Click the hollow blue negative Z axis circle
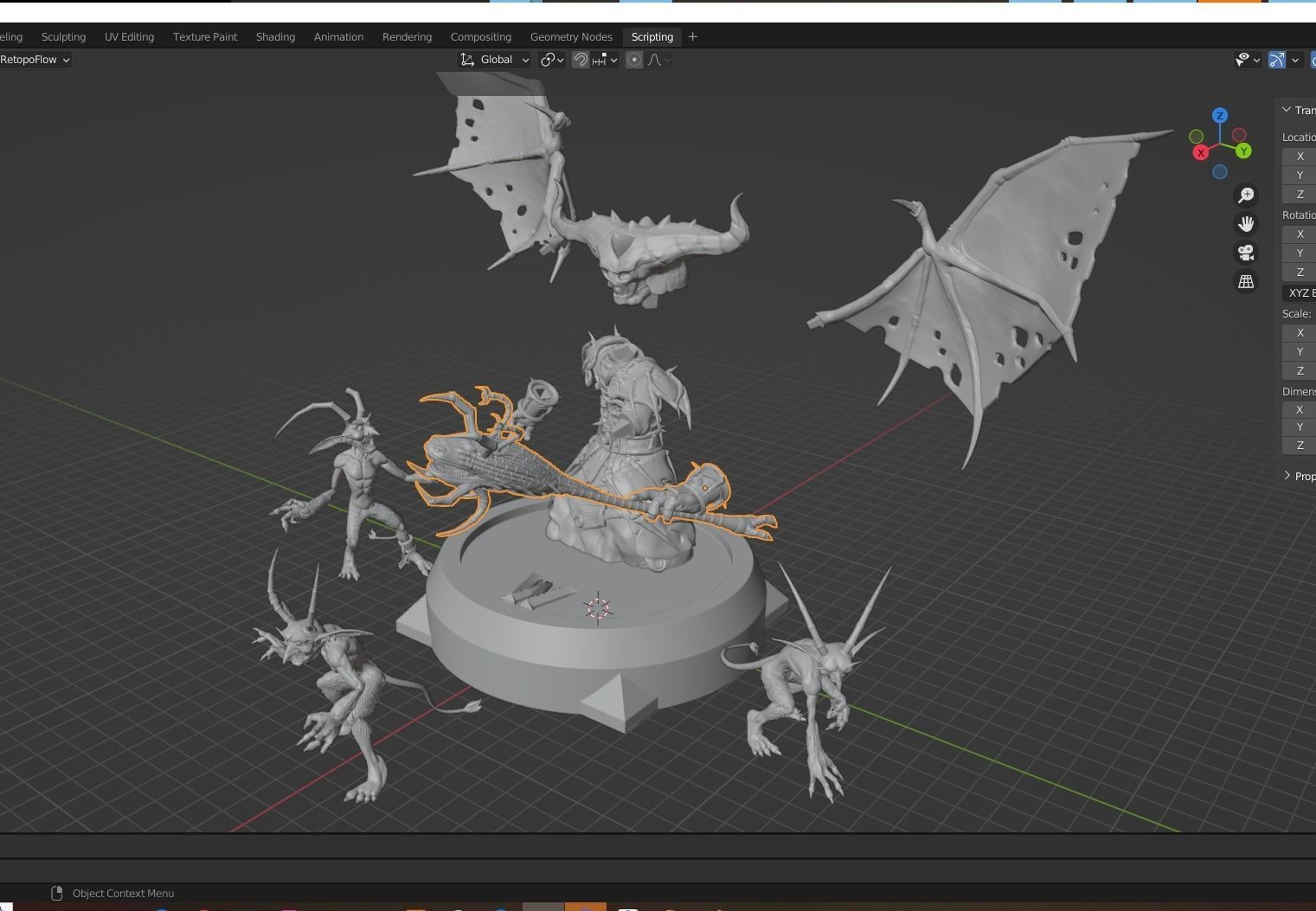This screenshot has width=1316, height=911. [1220, 172]
